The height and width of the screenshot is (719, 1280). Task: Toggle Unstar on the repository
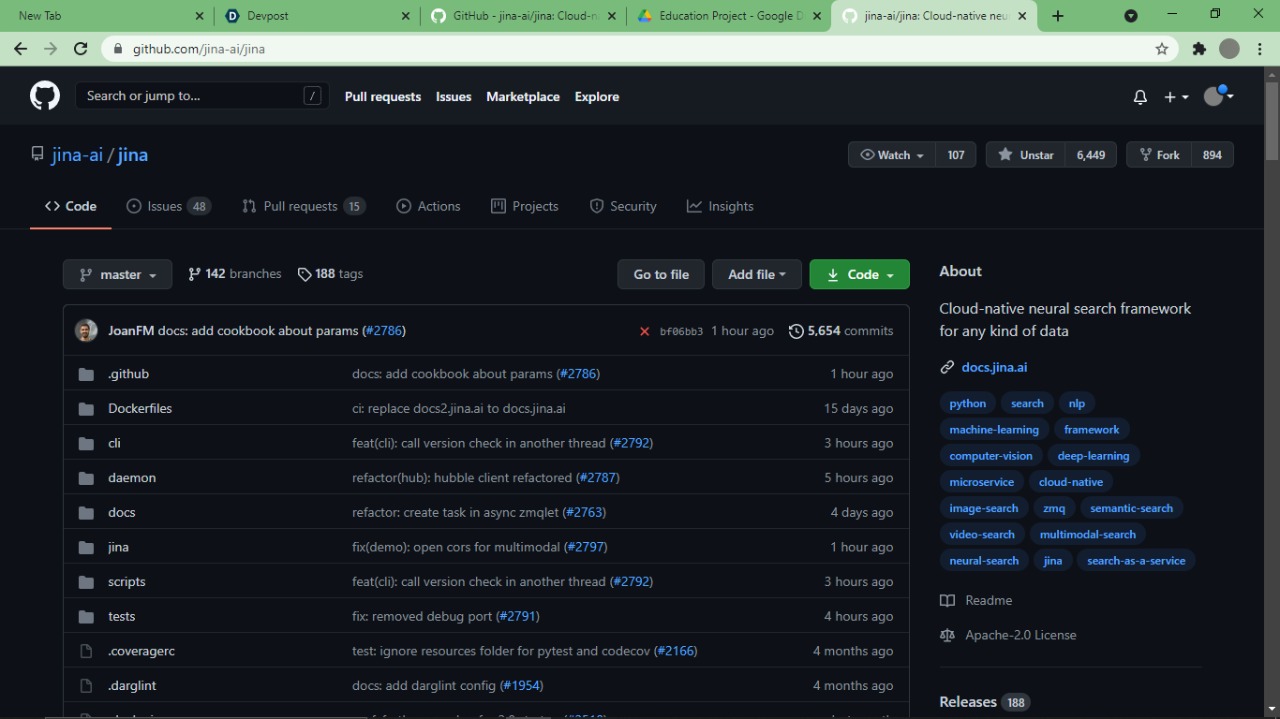click(1026, 155)
